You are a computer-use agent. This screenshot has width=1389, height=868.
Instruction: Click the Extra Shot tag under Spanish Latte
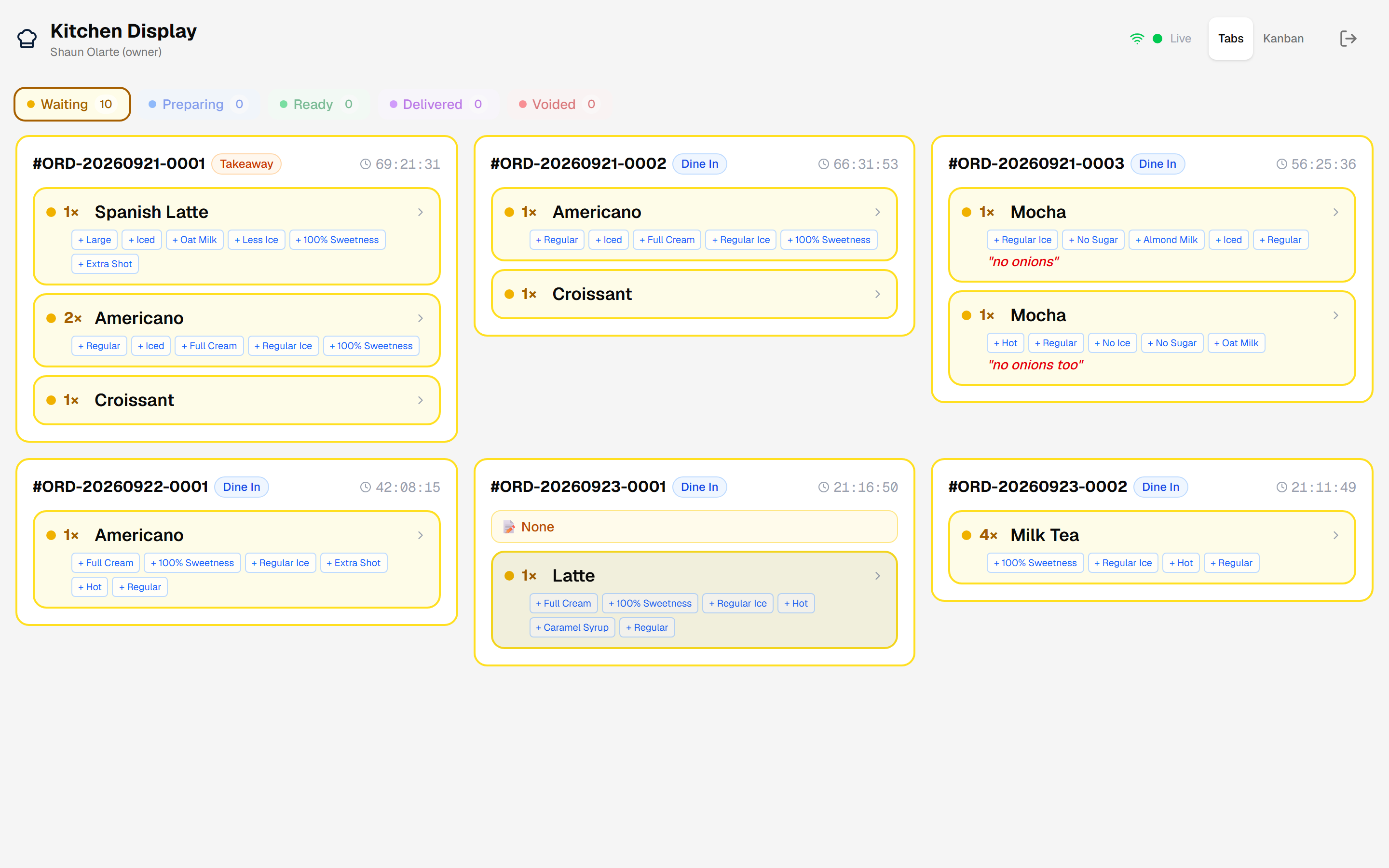(x=105, y=264)
